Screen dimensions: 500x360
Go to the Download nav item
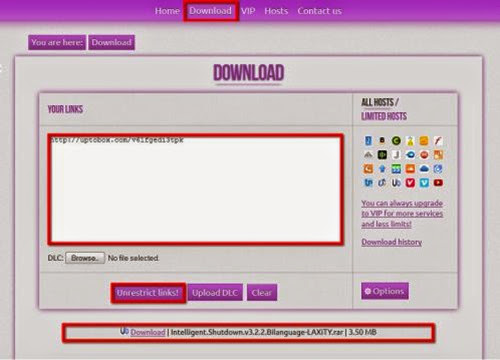point(210,11)
